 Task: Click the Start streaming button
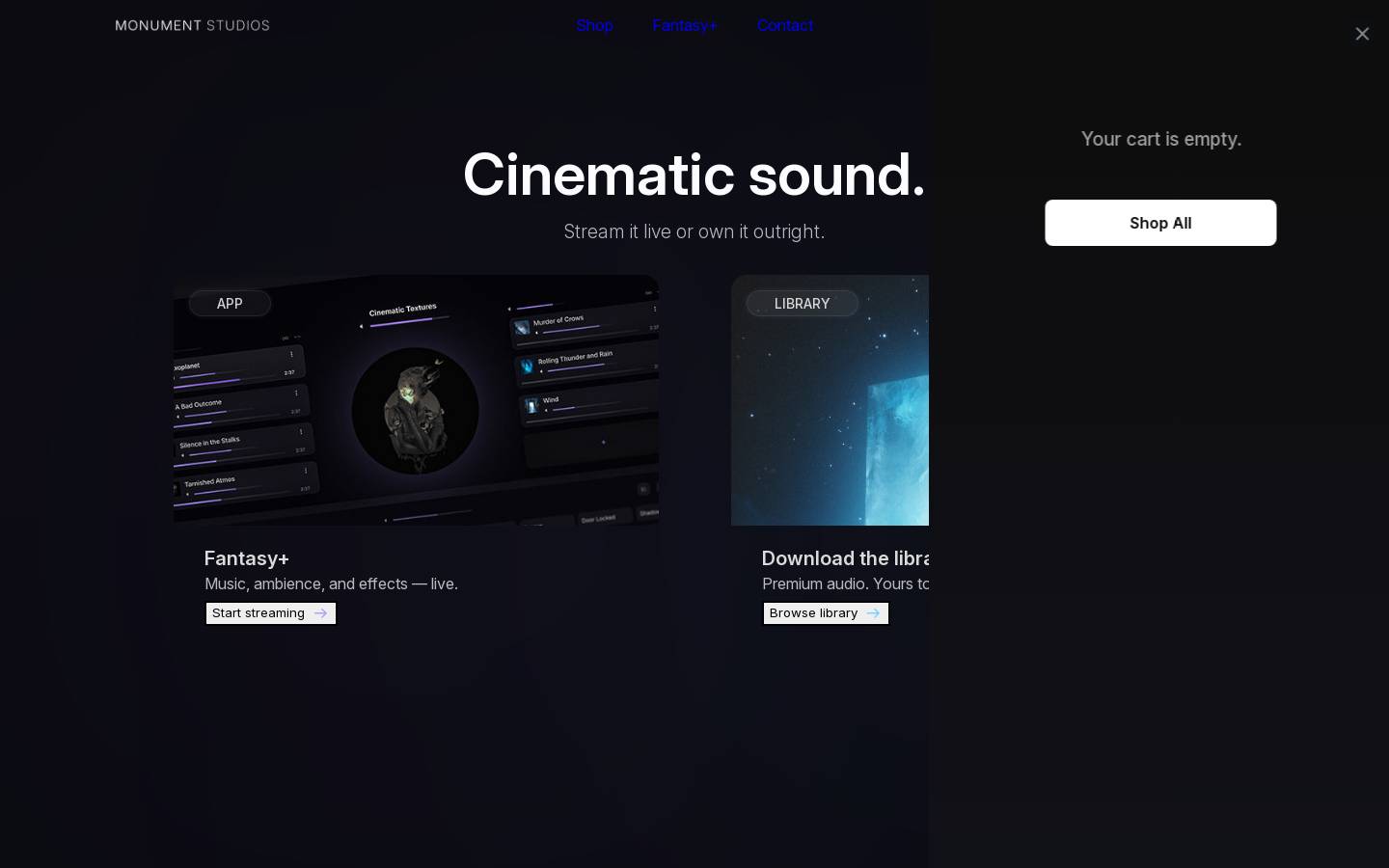(271, 613)
